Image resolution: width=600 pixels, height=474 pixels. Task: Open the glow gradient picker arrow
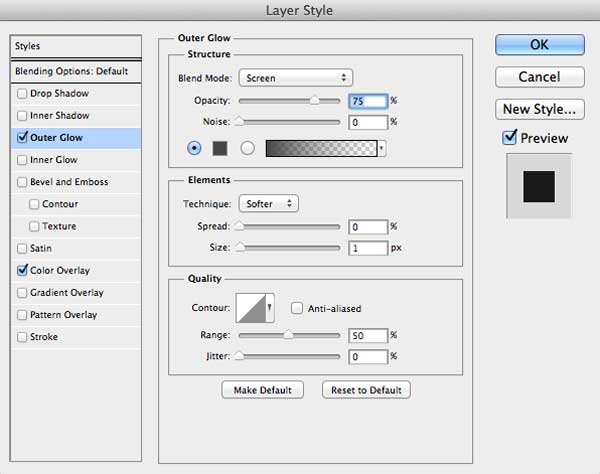(x=382, y=148)
